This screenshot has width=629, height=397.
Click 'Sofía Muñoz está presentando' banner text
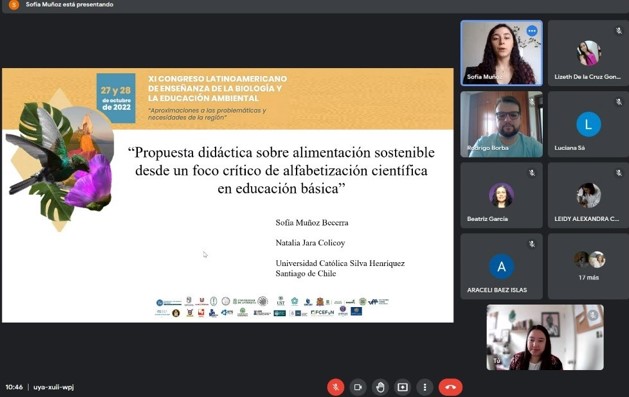69,4
